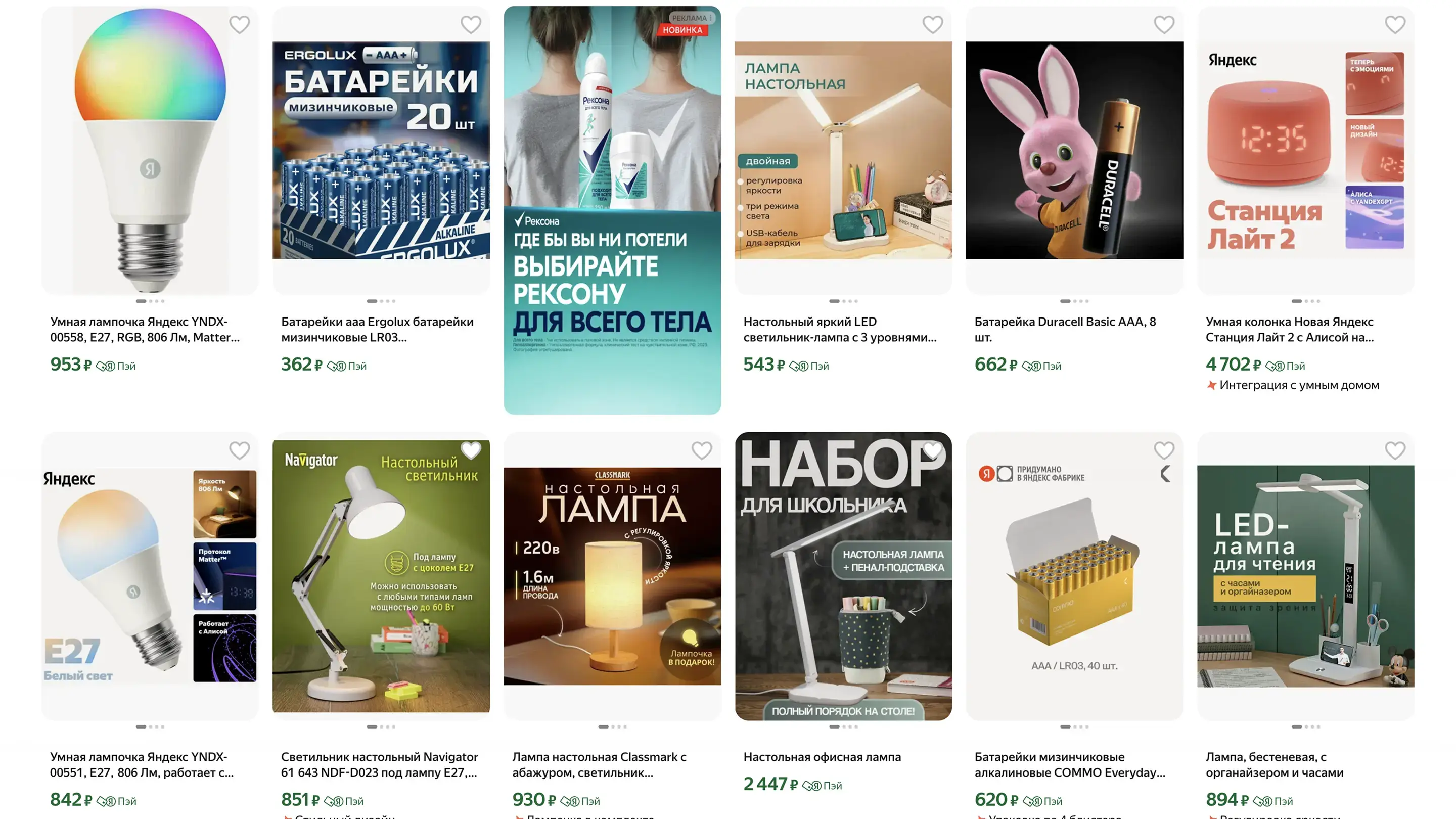Toggle favorite heart on Набор для школьника lamp

(933, 450)
